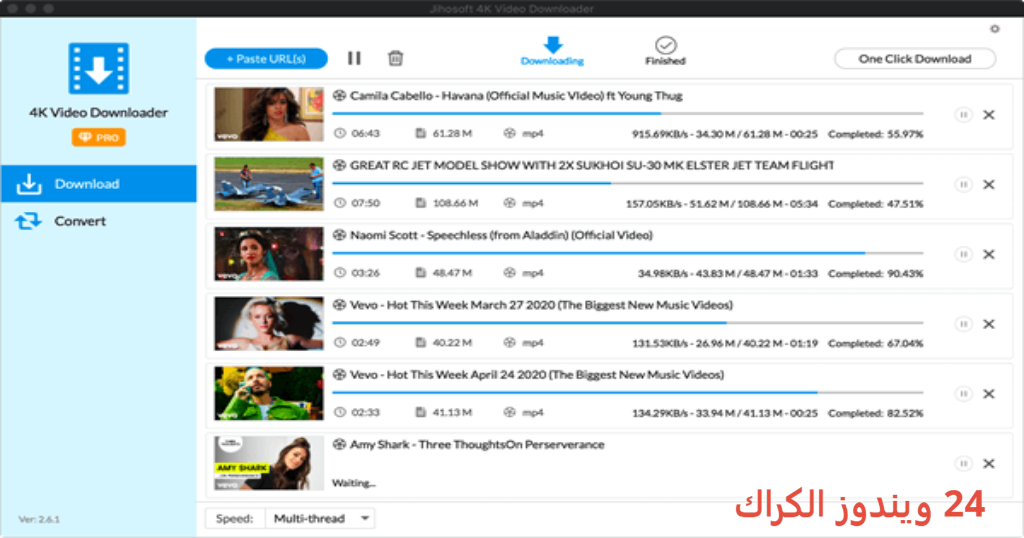The image size is (1024, 538).
Task: Click the RC JET MODEL progress bar
Action: 628,183
